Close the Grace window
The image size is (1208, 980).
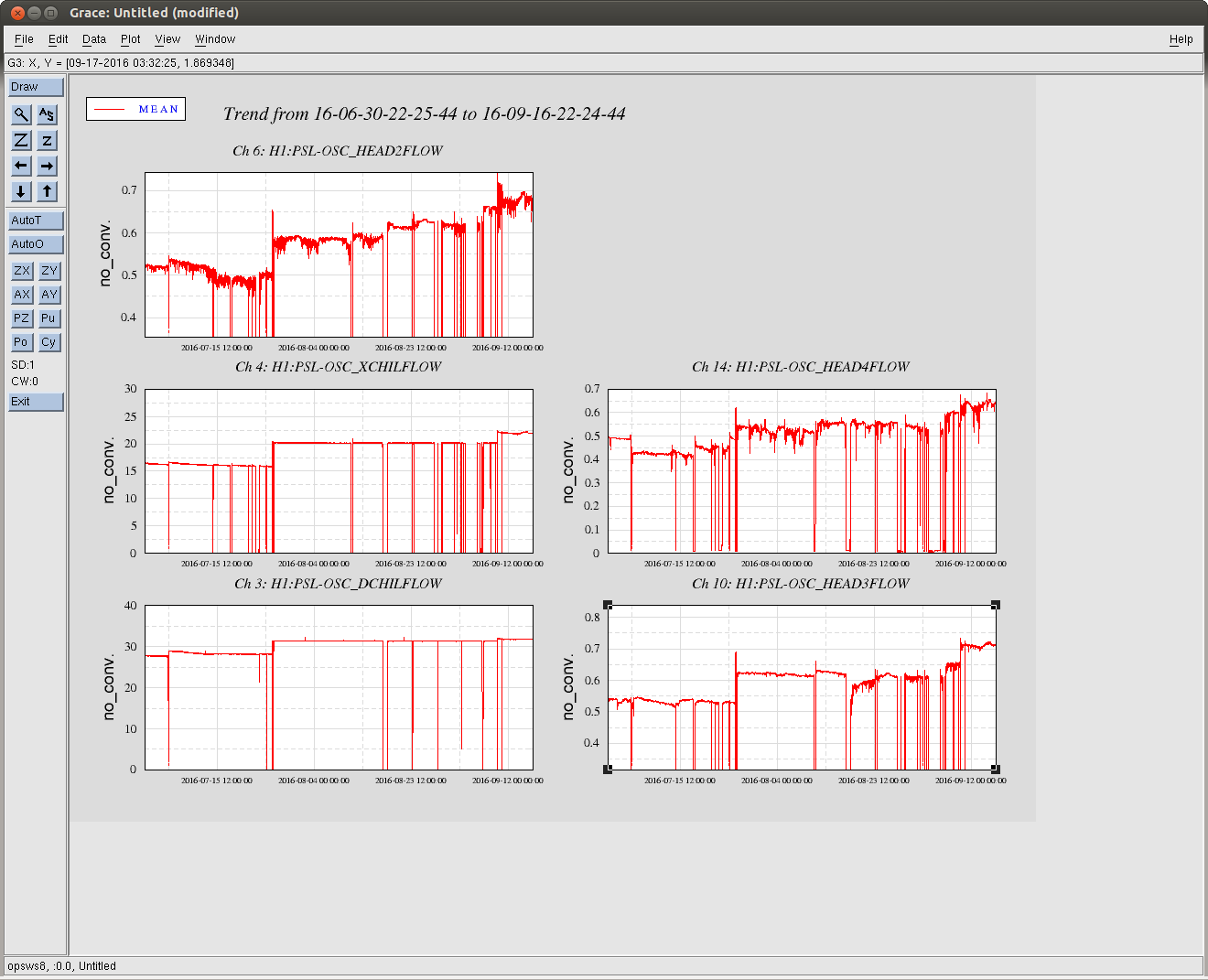pyautogui.click(x=17, y=13)
